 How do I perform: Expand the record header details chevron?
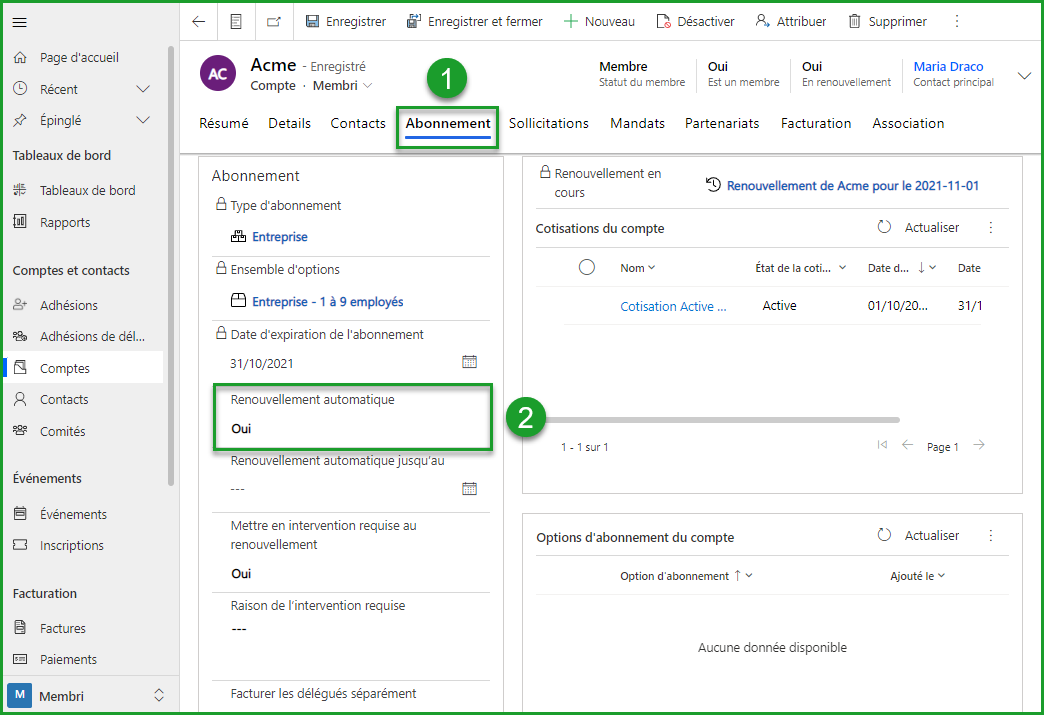[x=1024, y=76]
